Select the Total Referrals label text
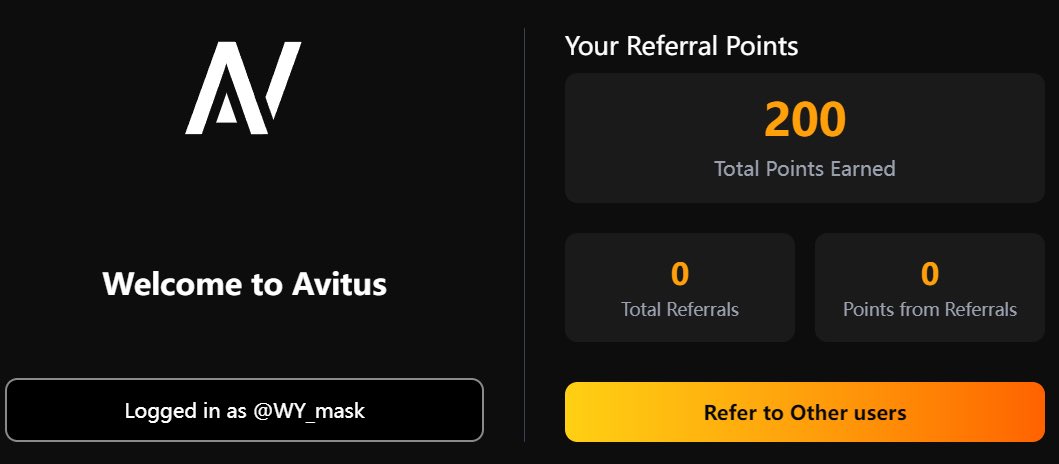Viewport: 1059px width, 464px height. tap(679, 309)
